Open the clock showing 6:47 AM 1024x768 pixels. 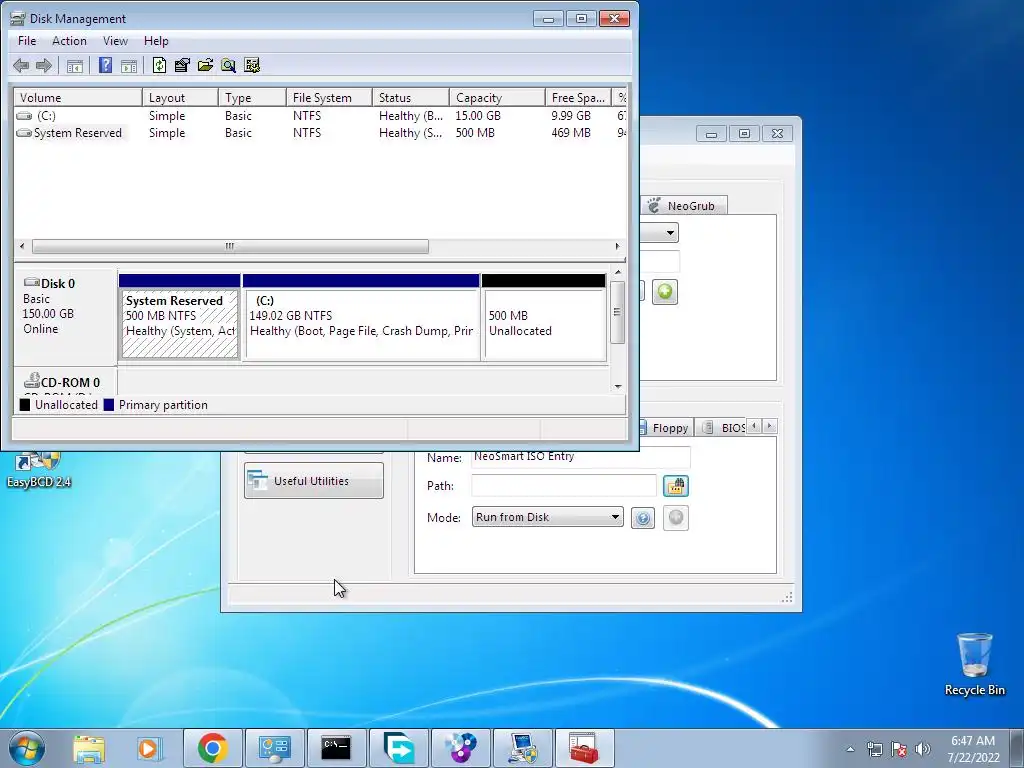pos(973,749)
